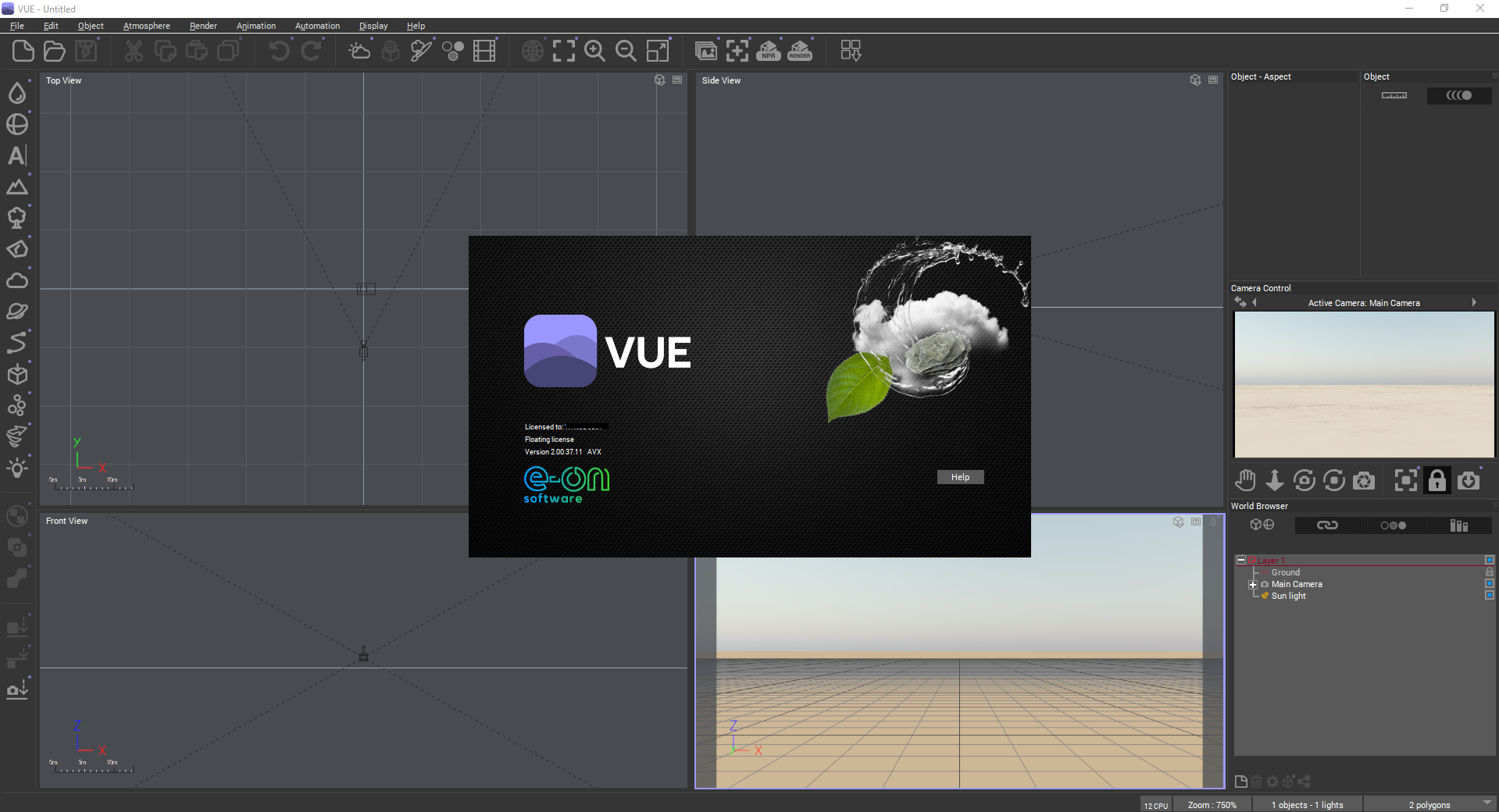Open World Browser Library tab
1499x812 pixels.
point(1459,525)
